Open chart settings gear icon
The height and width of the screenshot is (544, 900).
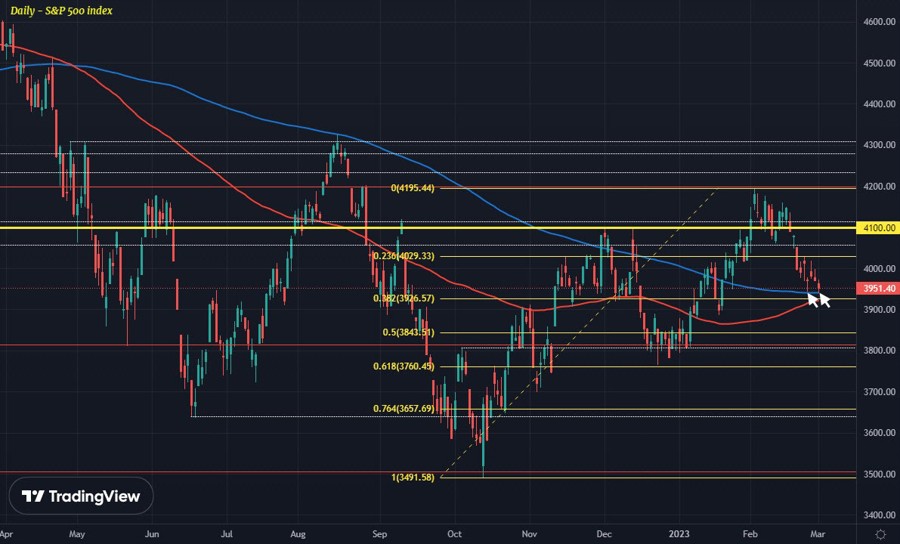click(x=880, y=534)
